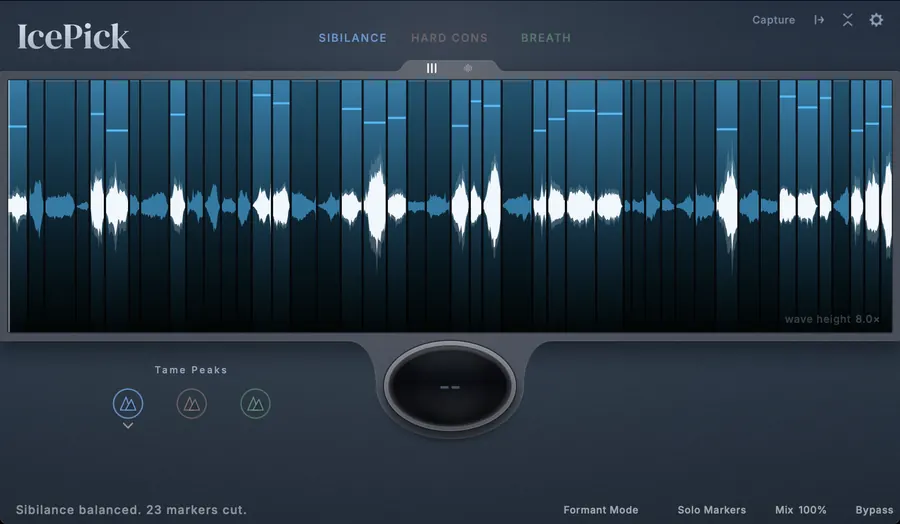900x524 pixels.
Task: Toggle Solo Markers
Action: click(x=712, y=510)
